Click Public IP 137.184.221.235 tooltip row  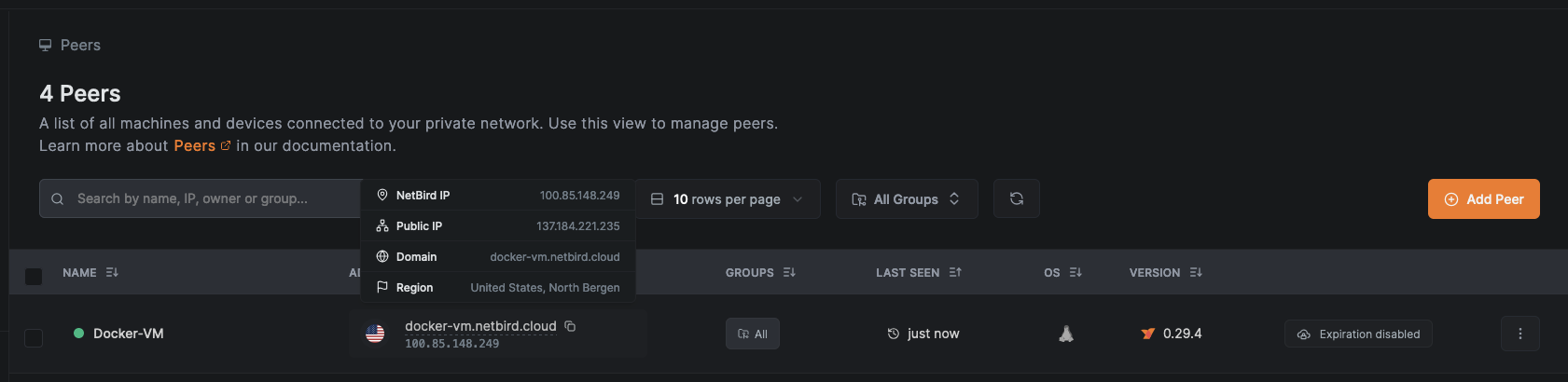pos(498,225)
